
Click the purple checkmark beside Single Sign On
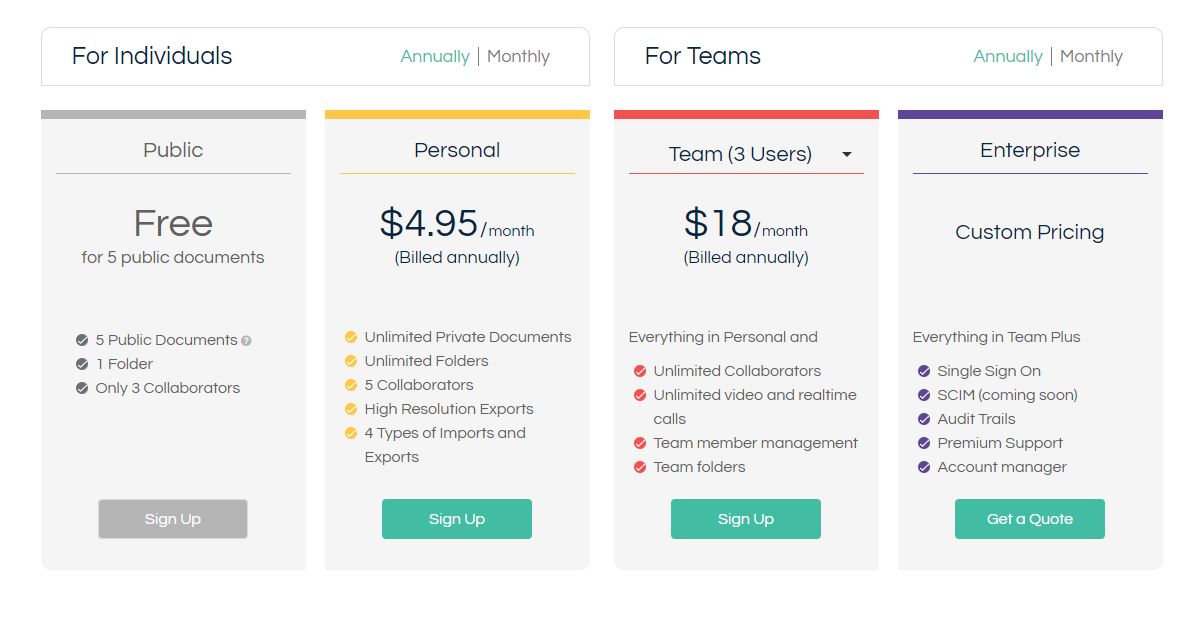(x=924, y=371)
